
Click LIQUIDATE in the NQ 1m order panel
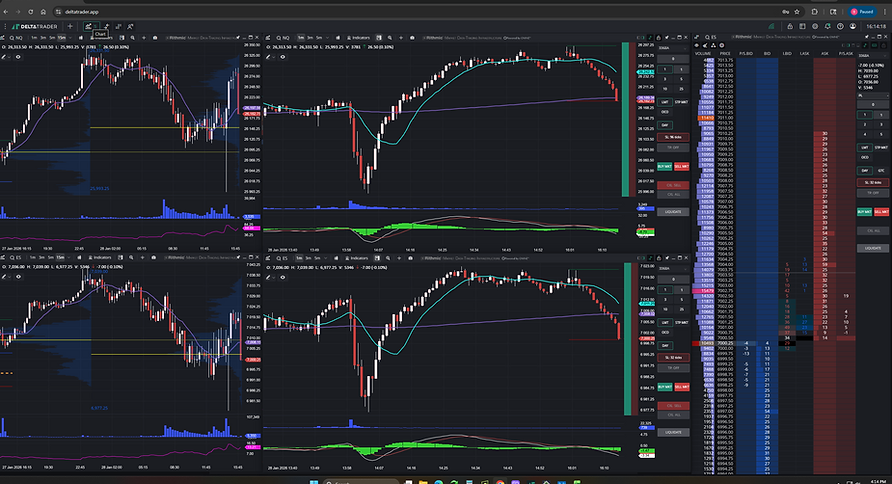tap(674, 212)
